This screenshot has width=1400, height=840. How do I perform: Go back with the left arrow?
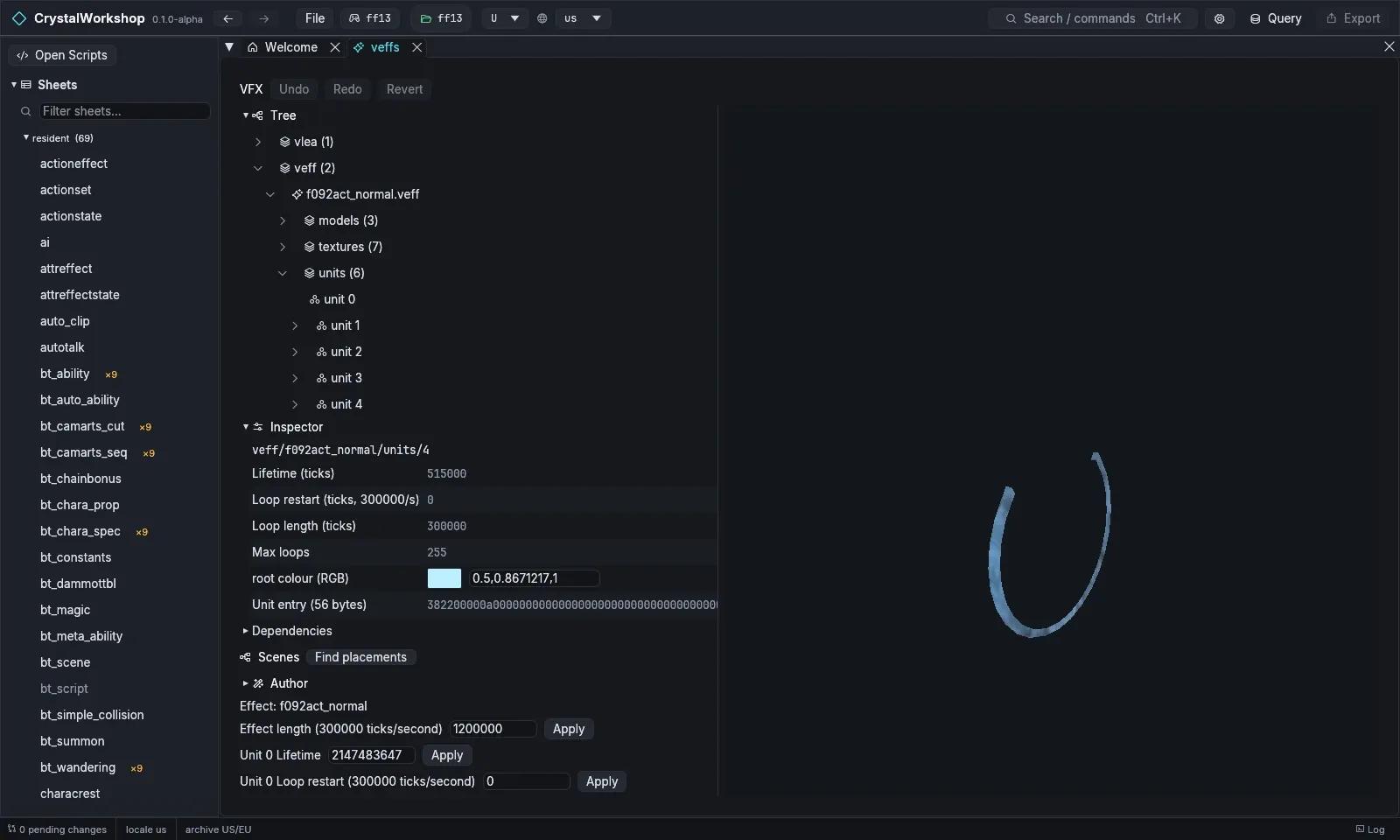(x=227, y=18)
